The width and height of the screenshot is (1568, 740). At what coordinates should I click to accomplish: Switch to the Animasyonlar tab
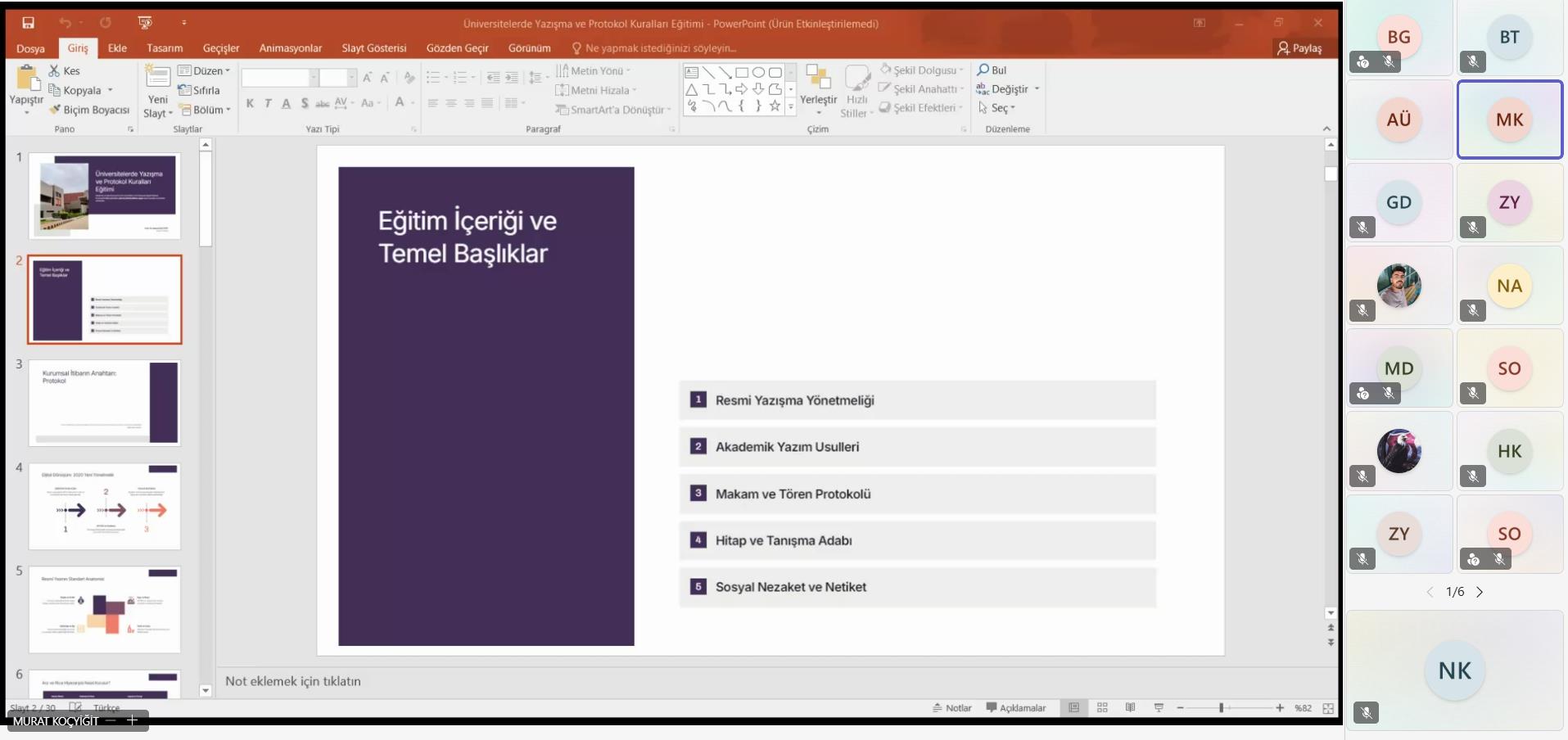point(290,48)
